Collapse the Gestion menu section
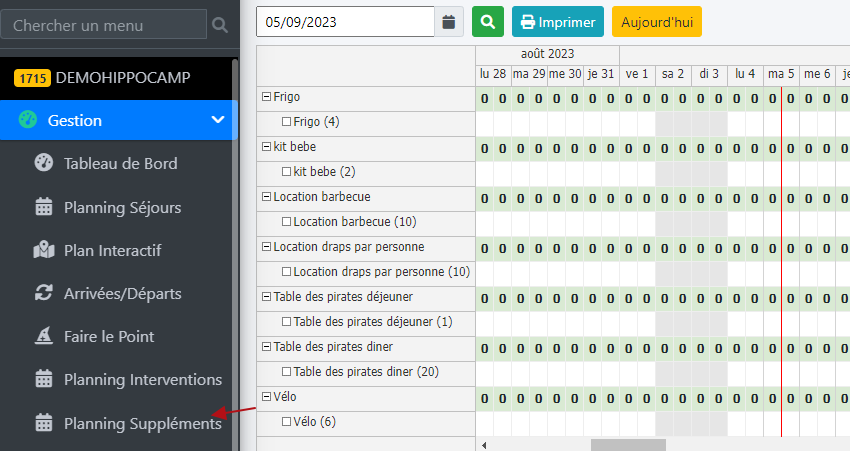Image resolution: width=851 pixels, height=452 pixels. point(217,120)
